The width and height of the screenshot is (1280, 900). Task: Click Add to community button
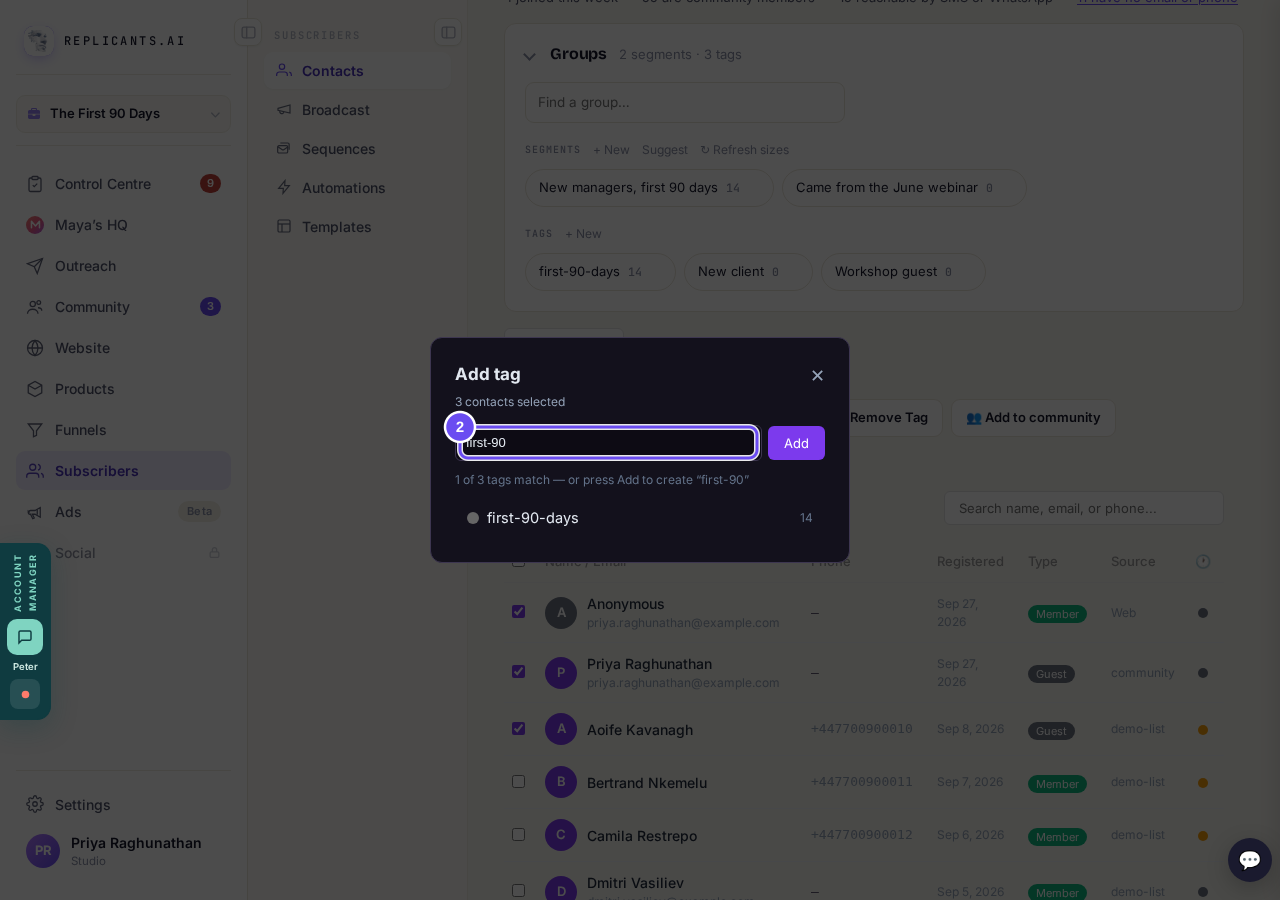pos(1033,418)
